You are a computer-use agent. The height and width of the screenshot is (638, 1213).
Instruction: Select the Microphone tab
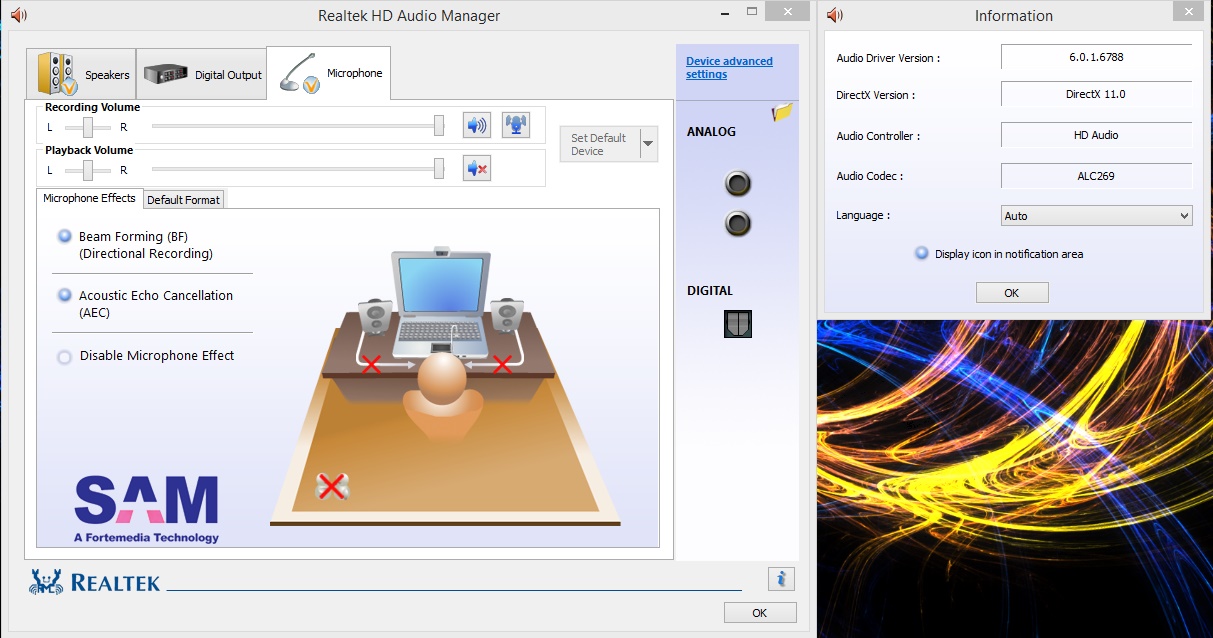(329, 73)
